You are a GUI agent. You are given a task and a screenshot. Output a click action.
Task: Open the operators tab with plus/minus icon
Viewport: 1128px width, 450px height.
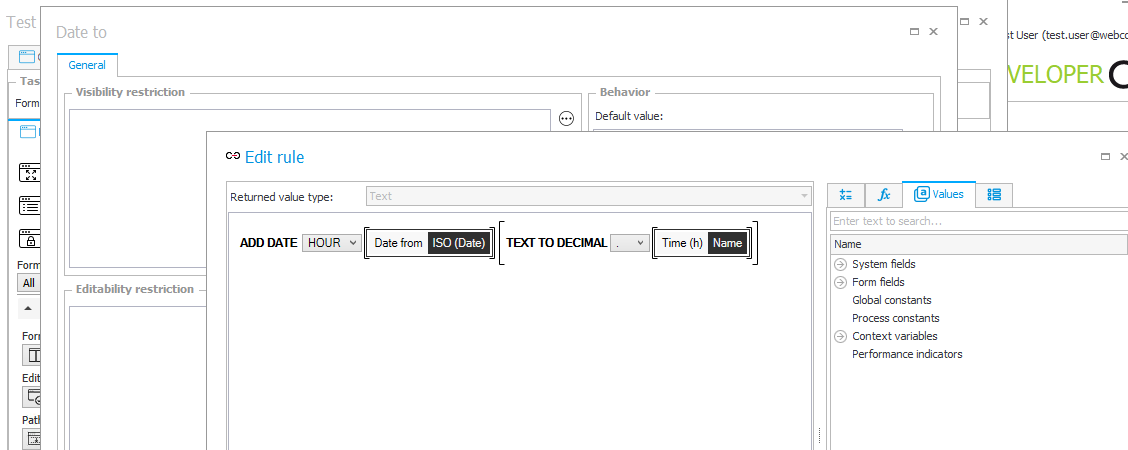point(846,195)
